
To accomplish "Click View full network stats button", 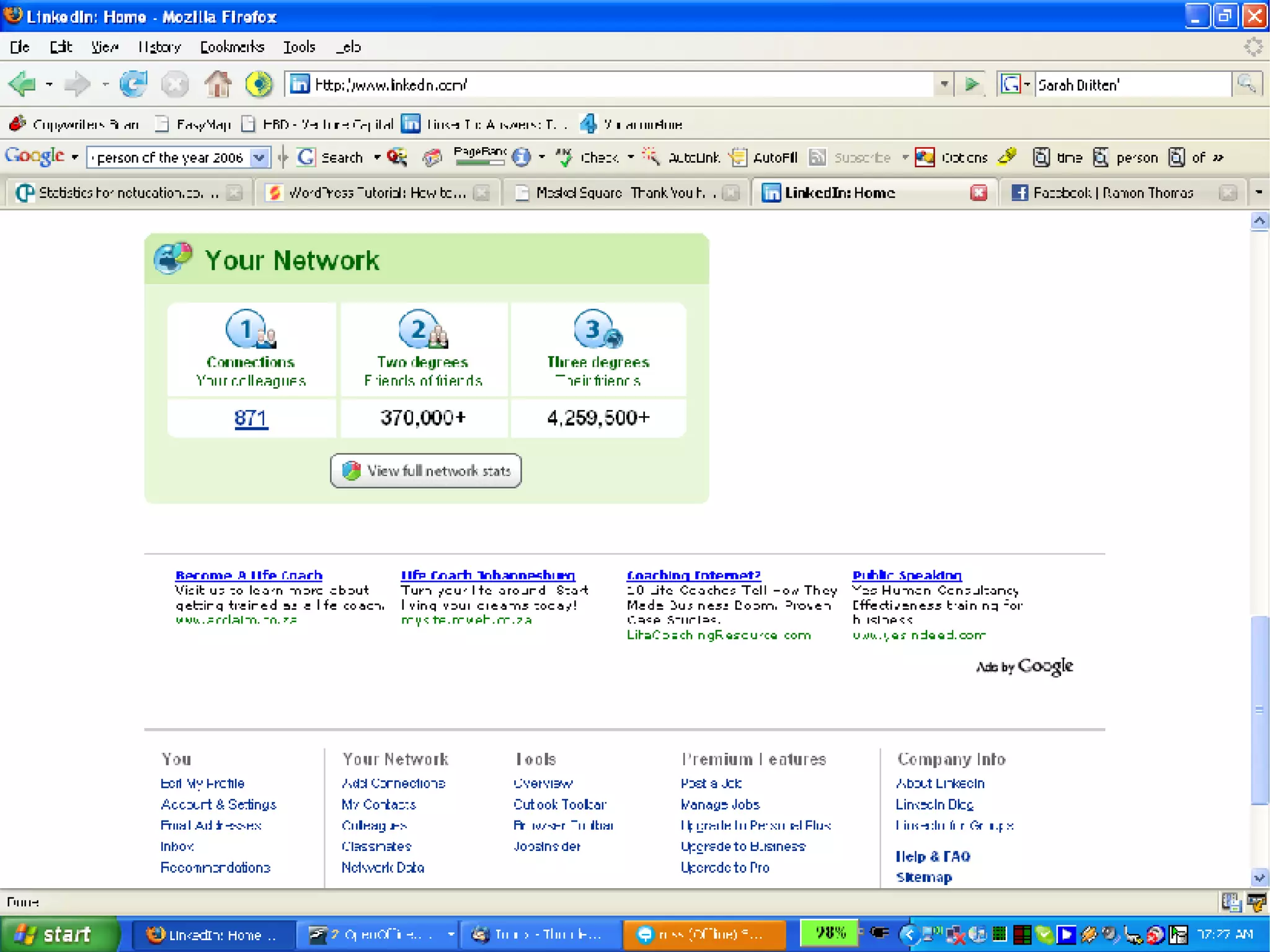I will (425, 471).
